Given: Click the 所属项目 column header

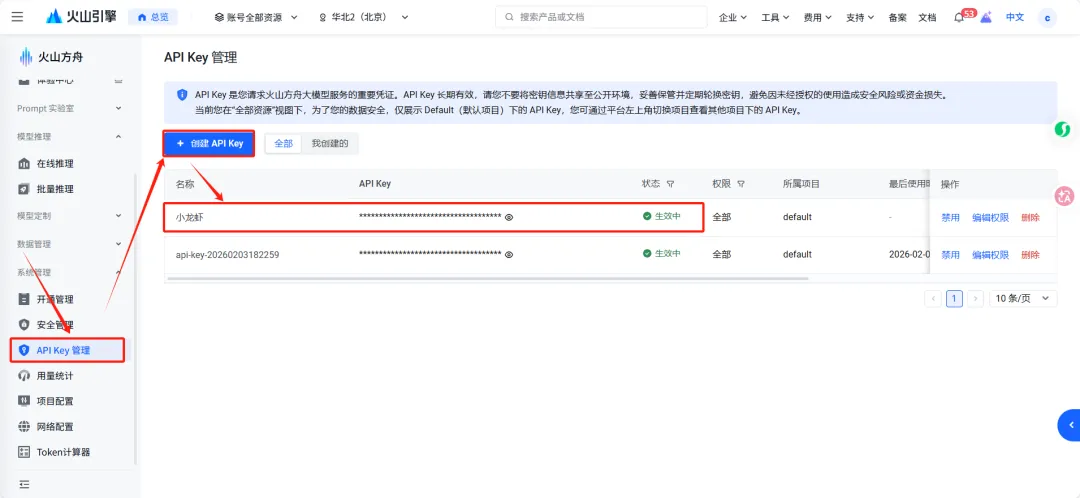Looking at the screenshot, I should point(801,184).
